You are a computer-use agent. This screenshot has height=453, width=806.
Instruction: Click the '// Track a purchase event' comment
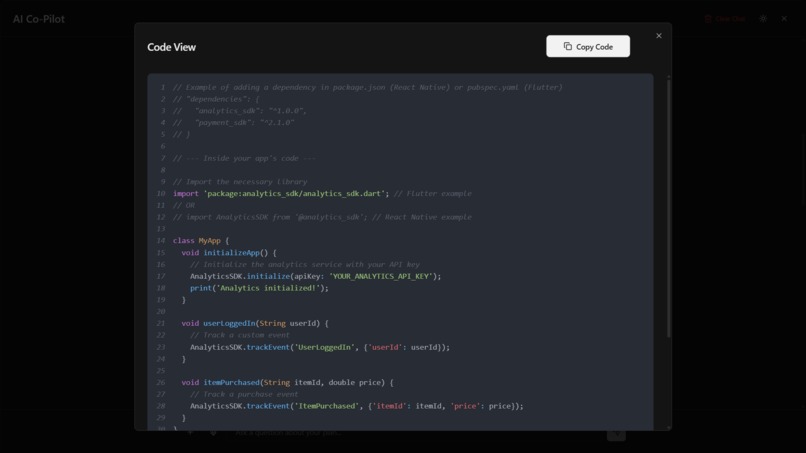pos(244,394)
